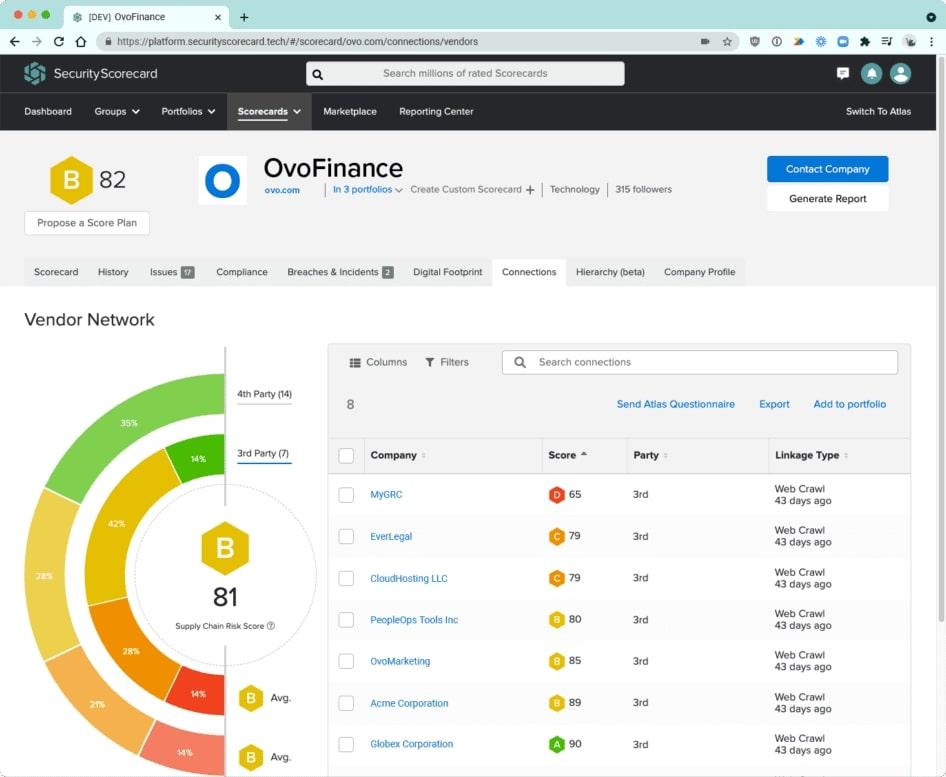946x777 pixels.
Task: Expand the Portfolios dropdown menu
Action: click(x=188, y=112)
